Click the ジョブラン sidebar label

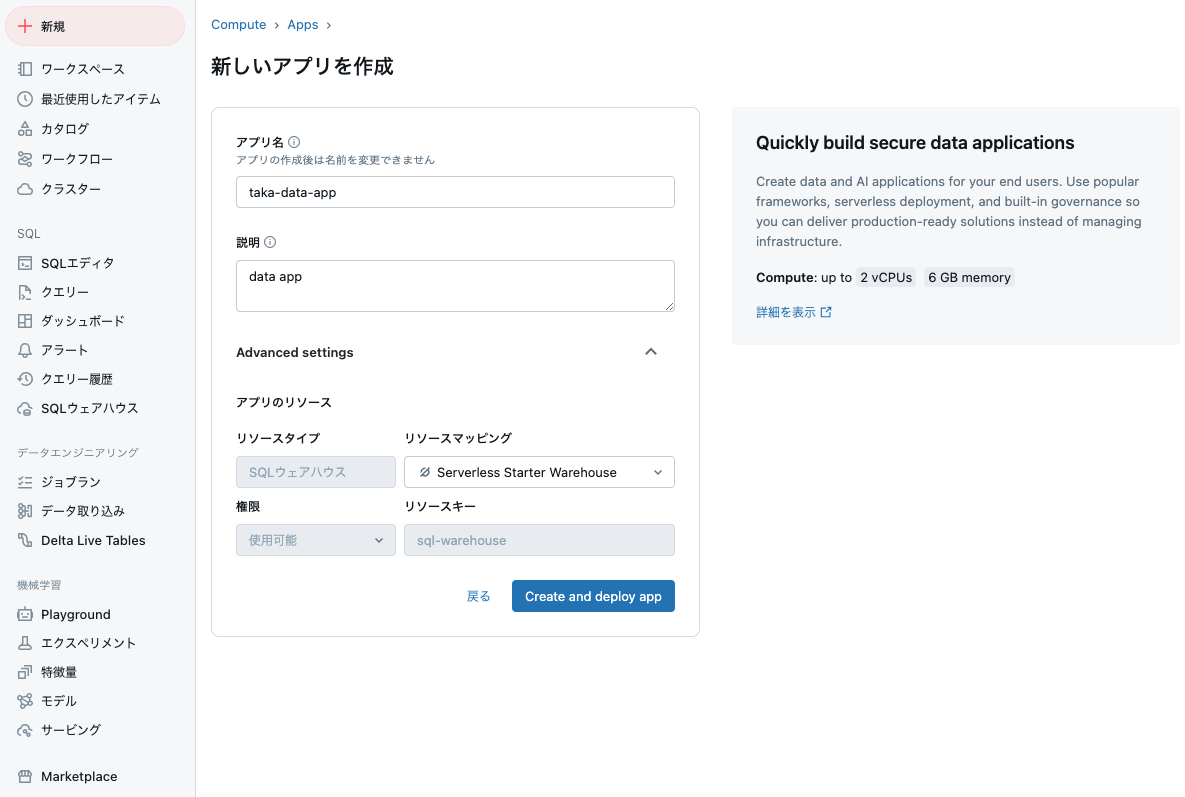click(71, 482)
